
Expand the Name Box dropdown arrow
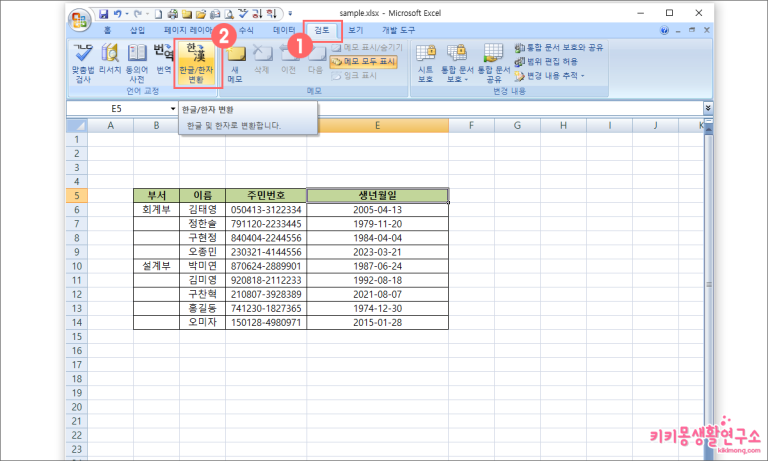click(x=173, y=109)
